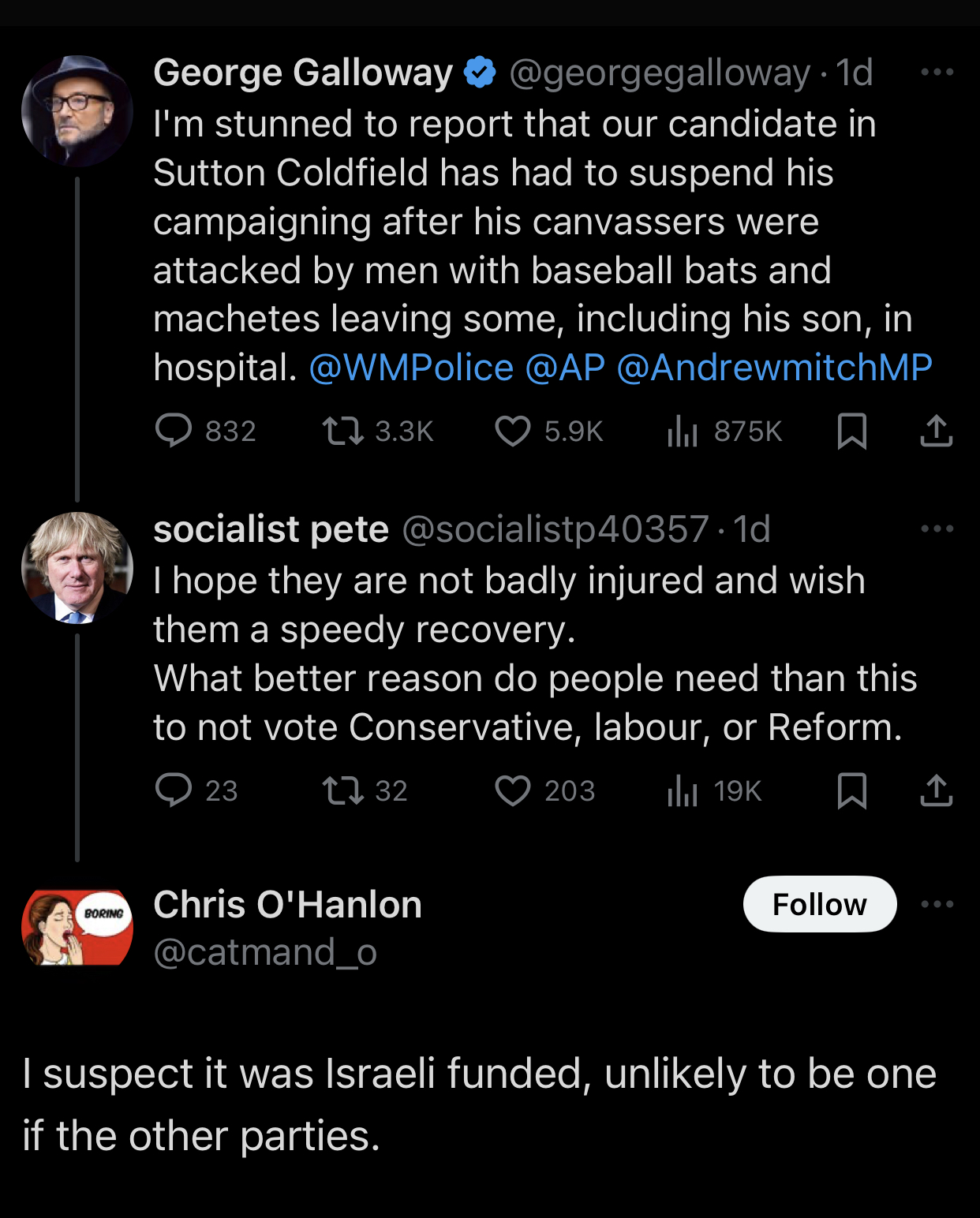Follow Chris O'Hanlon
980x1218 pixels.
[819, 904]
